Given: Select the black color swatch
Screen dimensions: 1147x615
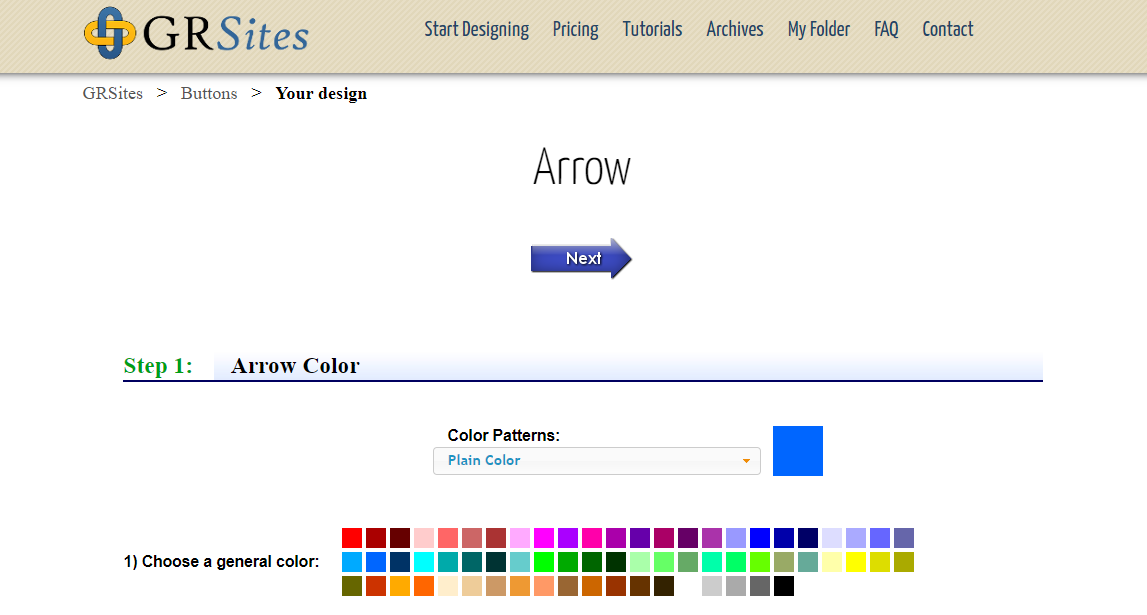Looking at the screenshot, I should point(785,586).
